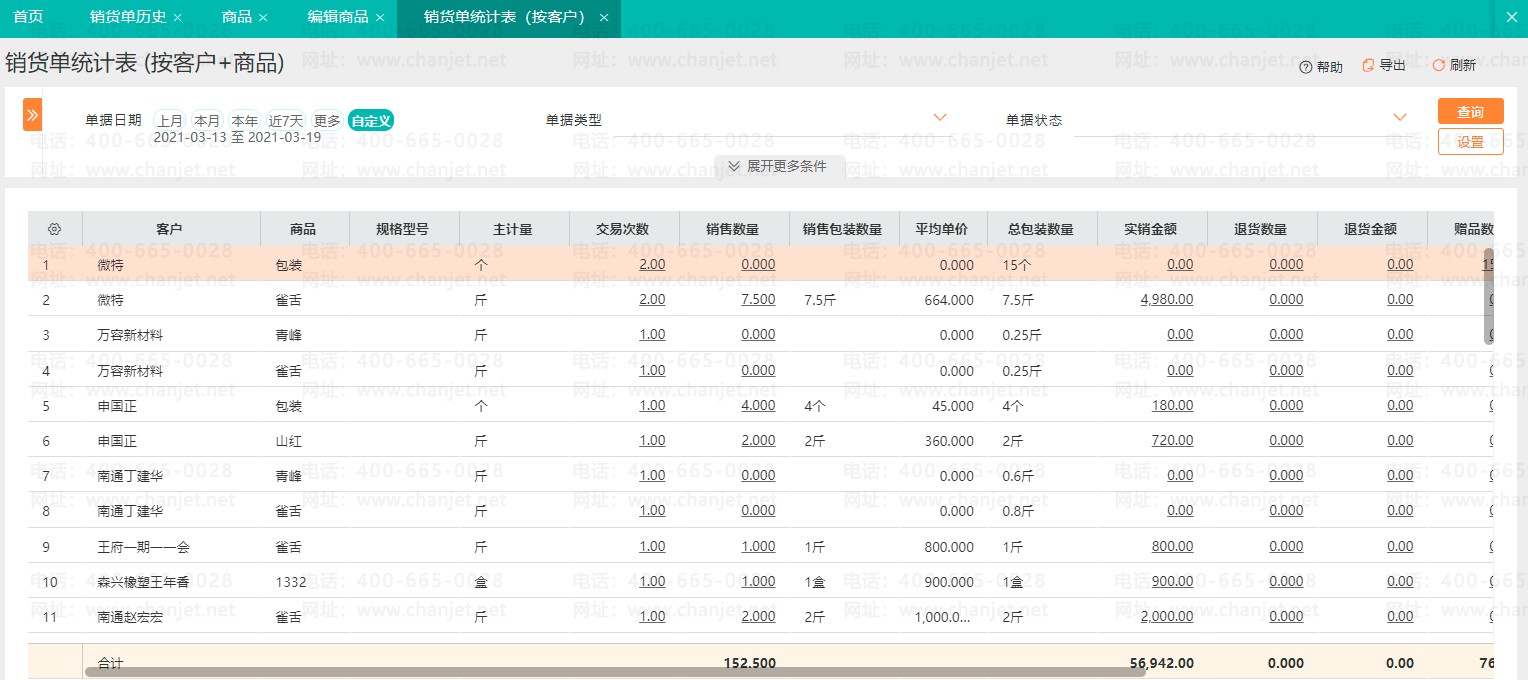This screenshot has height=680, width=1528.
Task: Select customer 南通赵宏宏
Action: coord(130,617)
